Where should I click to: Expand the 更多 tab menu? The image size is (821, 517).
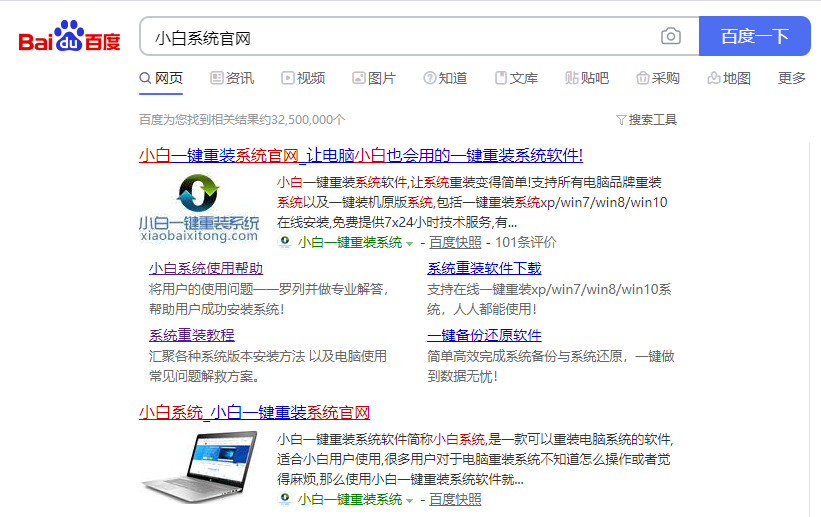791,78
